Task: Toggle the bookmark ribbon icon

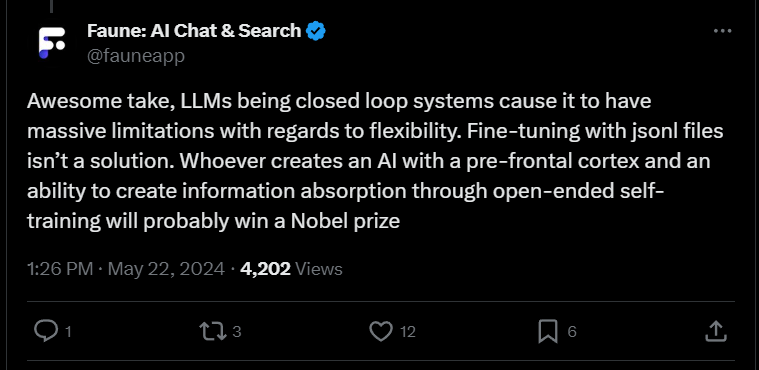Action: point(548,331)
